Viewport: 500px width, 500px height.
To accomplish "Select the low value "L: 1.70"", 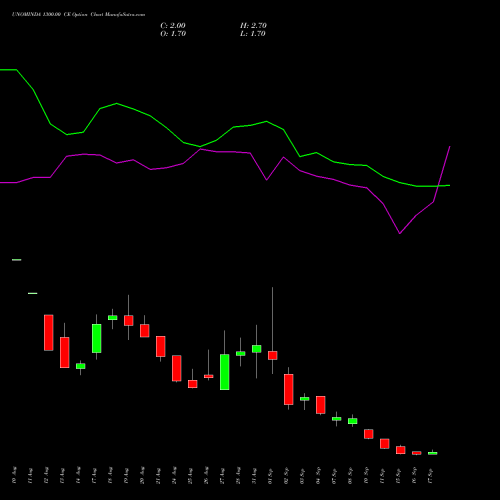I will (x=253, y=33).
